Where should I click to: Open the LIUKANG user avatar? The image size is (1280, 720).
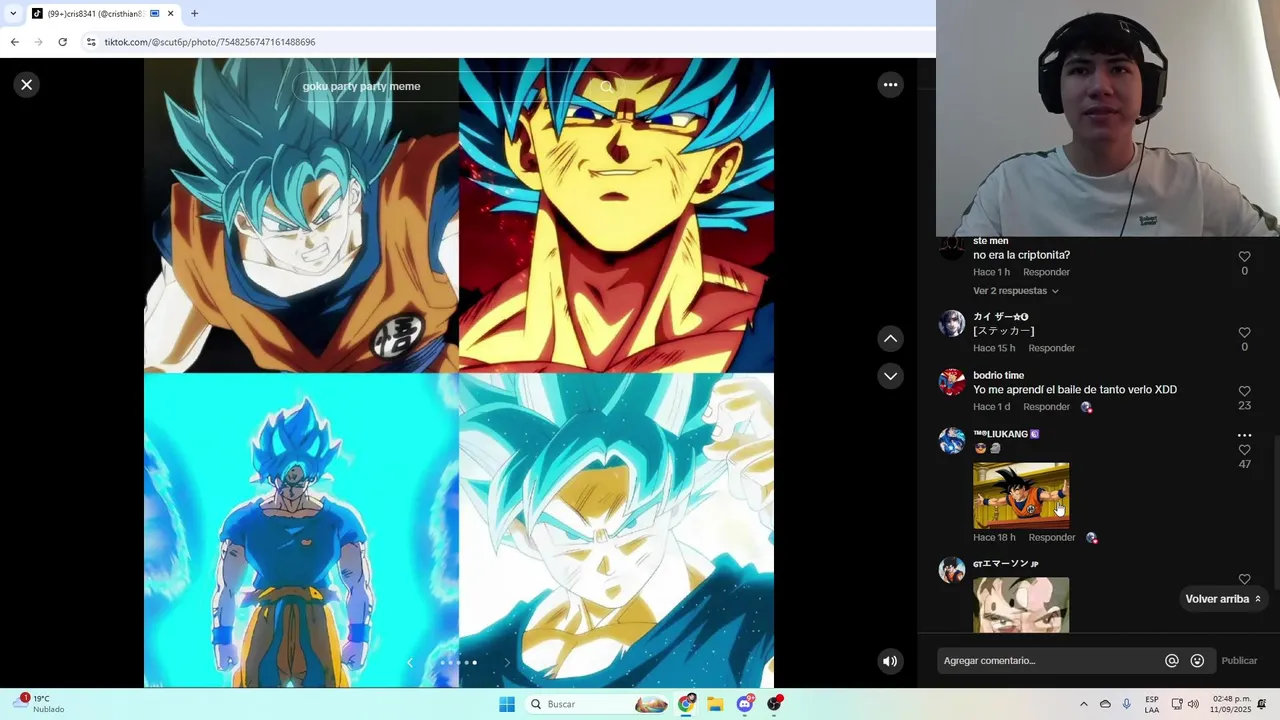[x=952, y=441]
